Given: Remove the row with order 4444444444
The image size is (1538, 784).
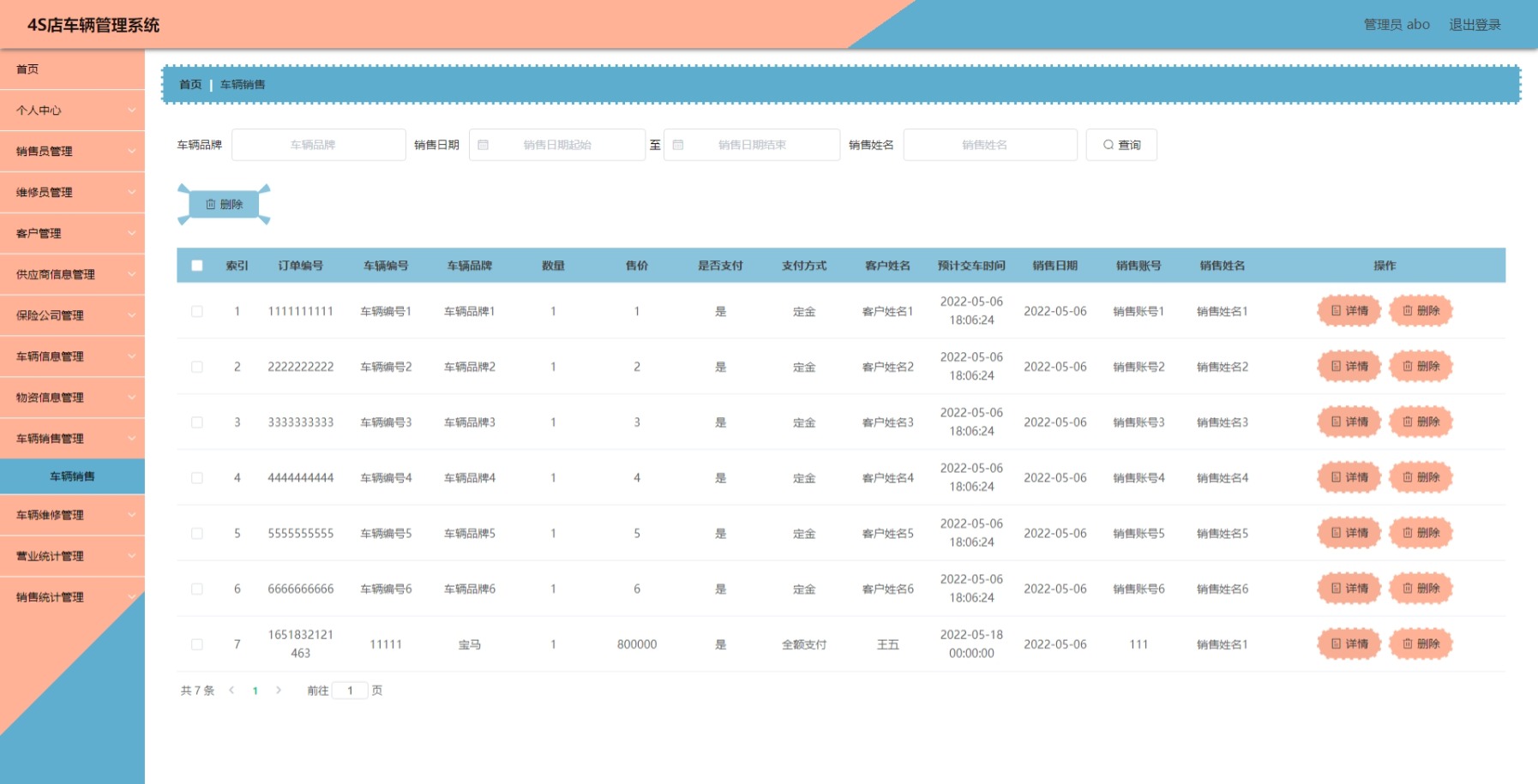Looking at the screenshot, I should (1421, 477).
